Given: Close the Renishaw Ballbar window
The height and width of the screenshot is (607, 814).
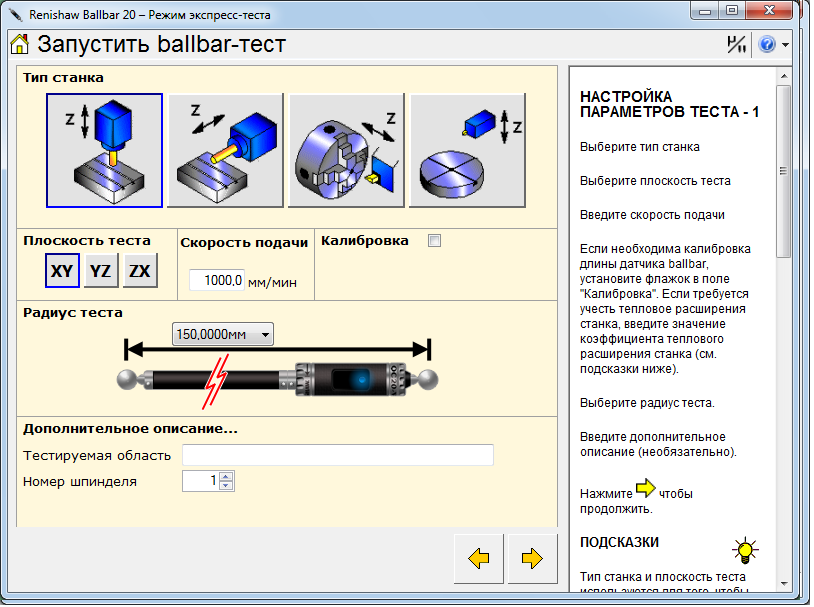Looking at the screenshot, I should [x=769, y=11].
